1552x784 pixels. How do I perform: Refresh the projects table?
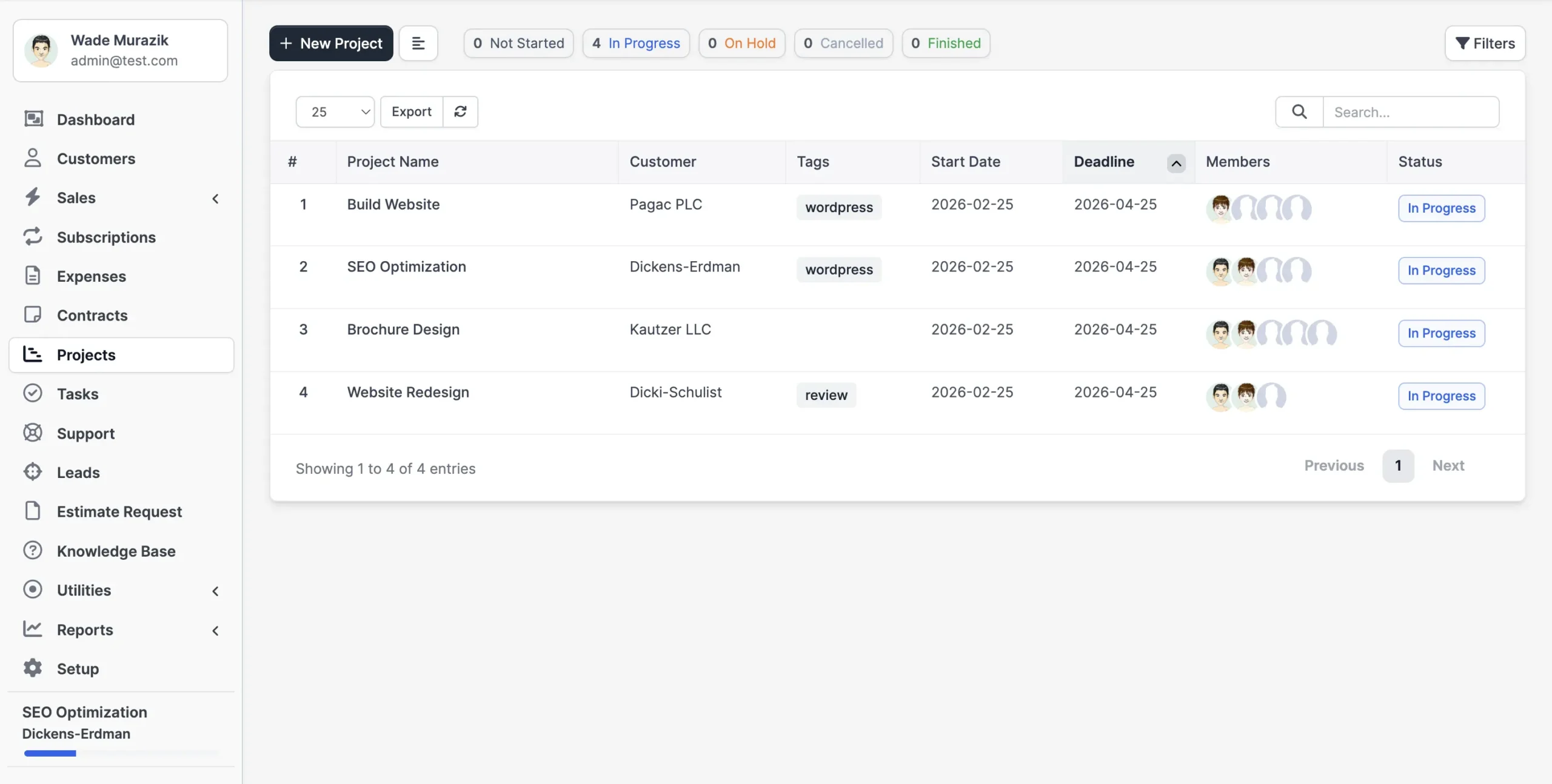coord(460,111)
